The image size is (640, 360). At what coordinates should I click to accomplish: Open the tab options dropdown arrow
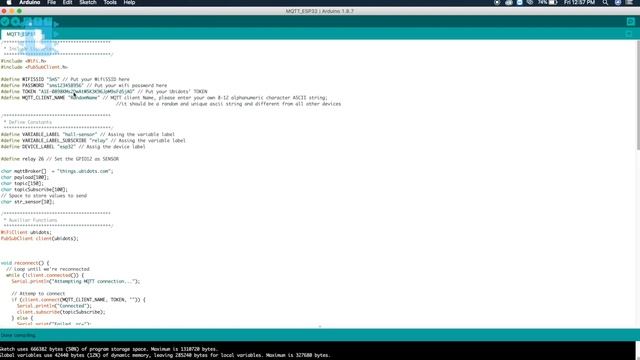[x=629, y=34]
